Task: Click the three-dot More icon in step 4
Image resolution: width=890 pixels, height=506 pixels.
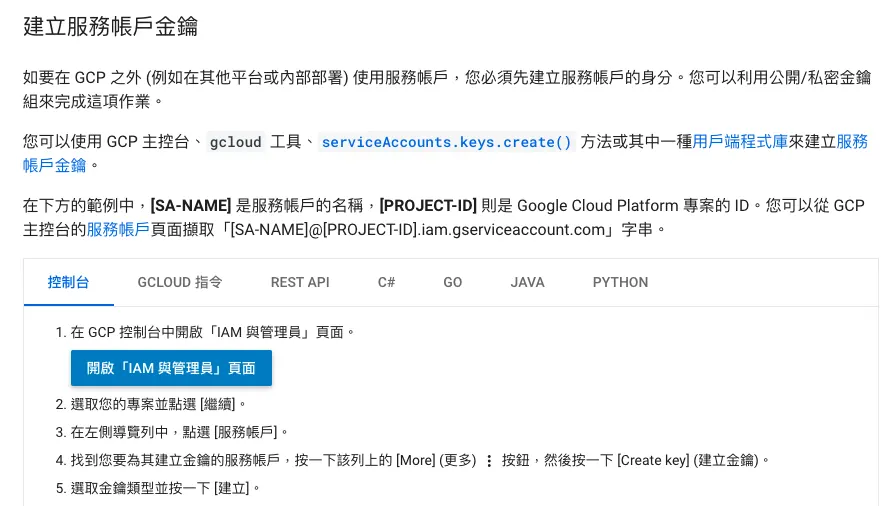Action: click(x=489, y=461)
